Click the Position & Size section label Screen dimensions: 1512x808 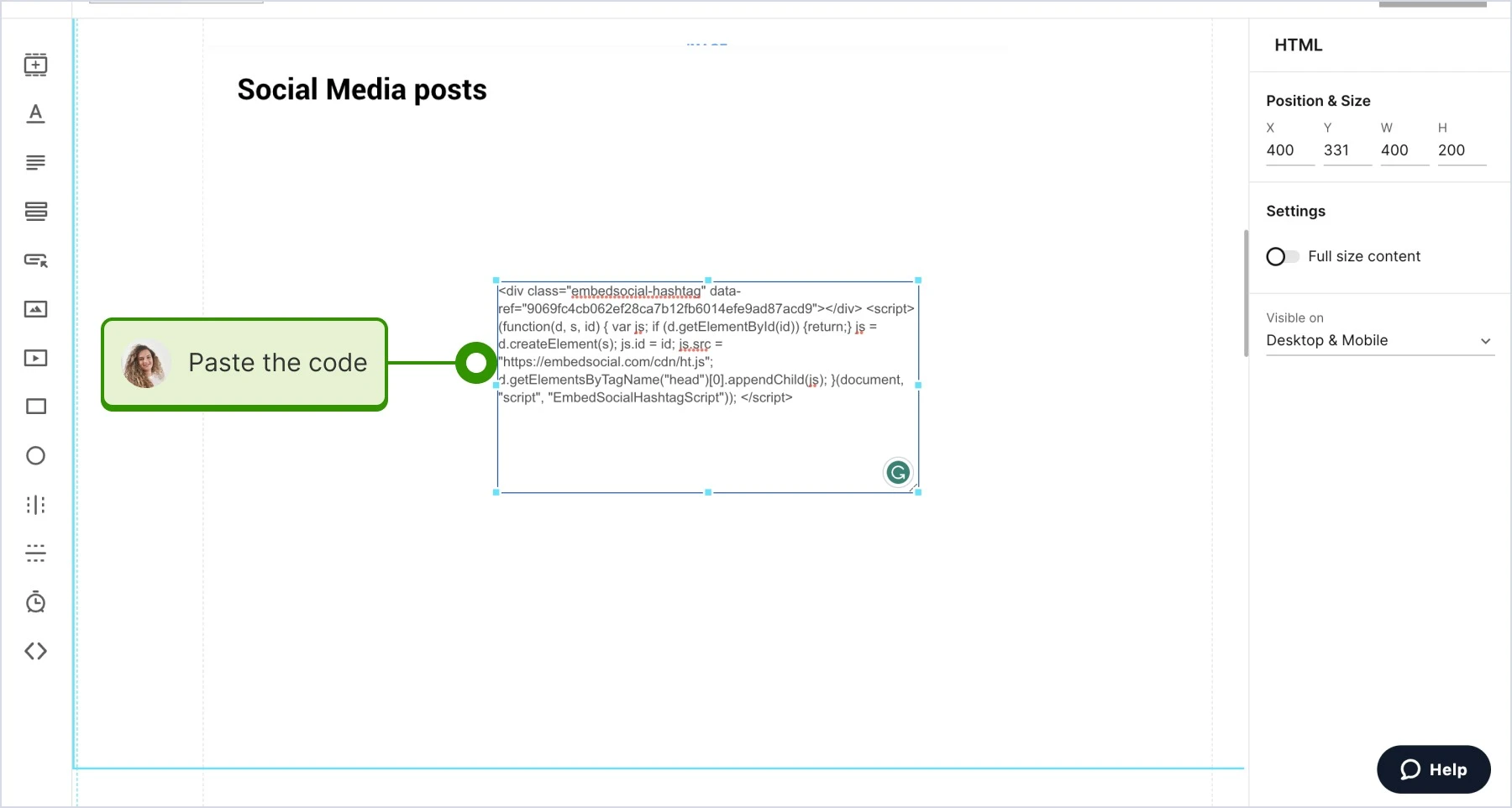click(x=1318, y=101)
